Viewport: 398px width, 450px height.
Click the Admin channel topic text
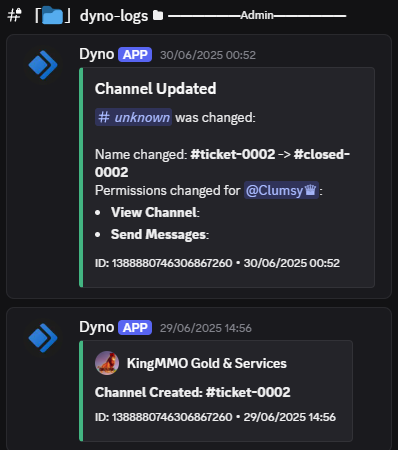257,15
